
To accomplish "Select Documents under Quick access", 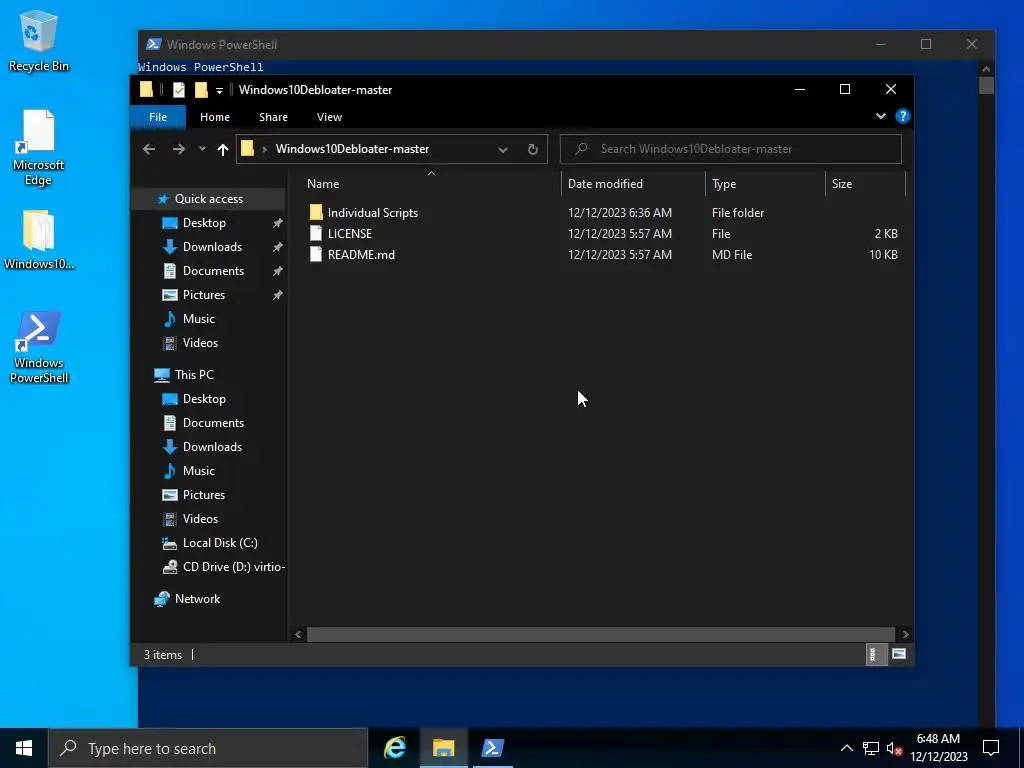I will click(213, 271).
